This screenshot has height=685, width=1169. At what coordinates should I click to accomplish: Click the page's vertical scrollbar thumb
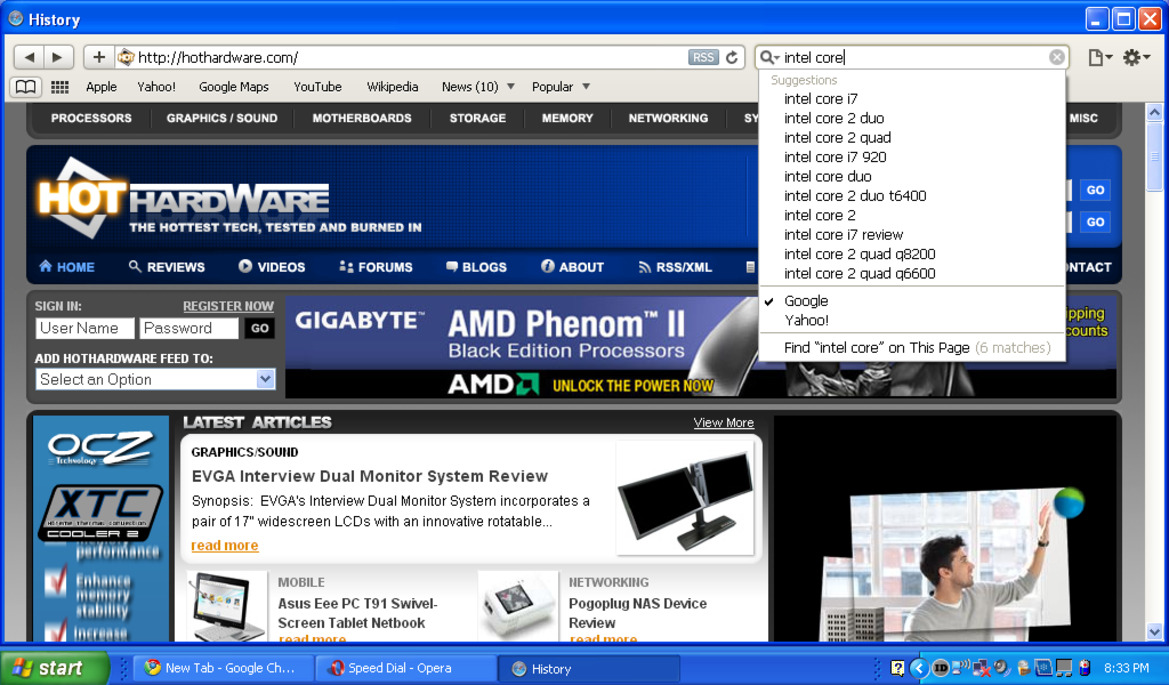1154,157
